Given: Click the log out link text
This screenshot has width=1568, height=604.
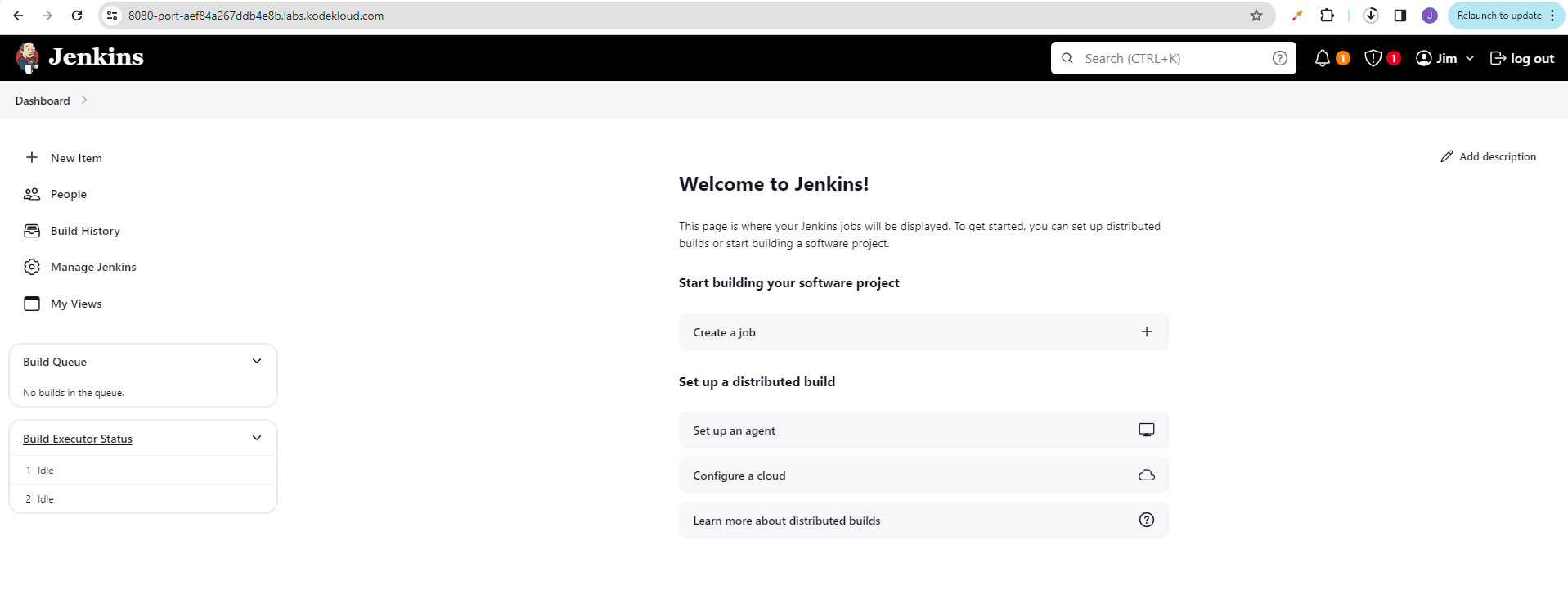Looking at the screenshot, I should click(1532, 58).
